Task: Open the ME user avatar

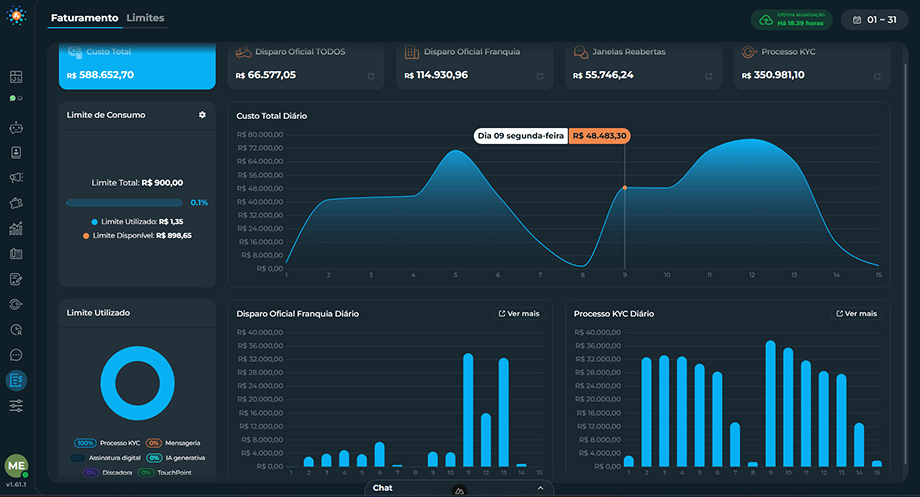Action: [x=16, y=466]
